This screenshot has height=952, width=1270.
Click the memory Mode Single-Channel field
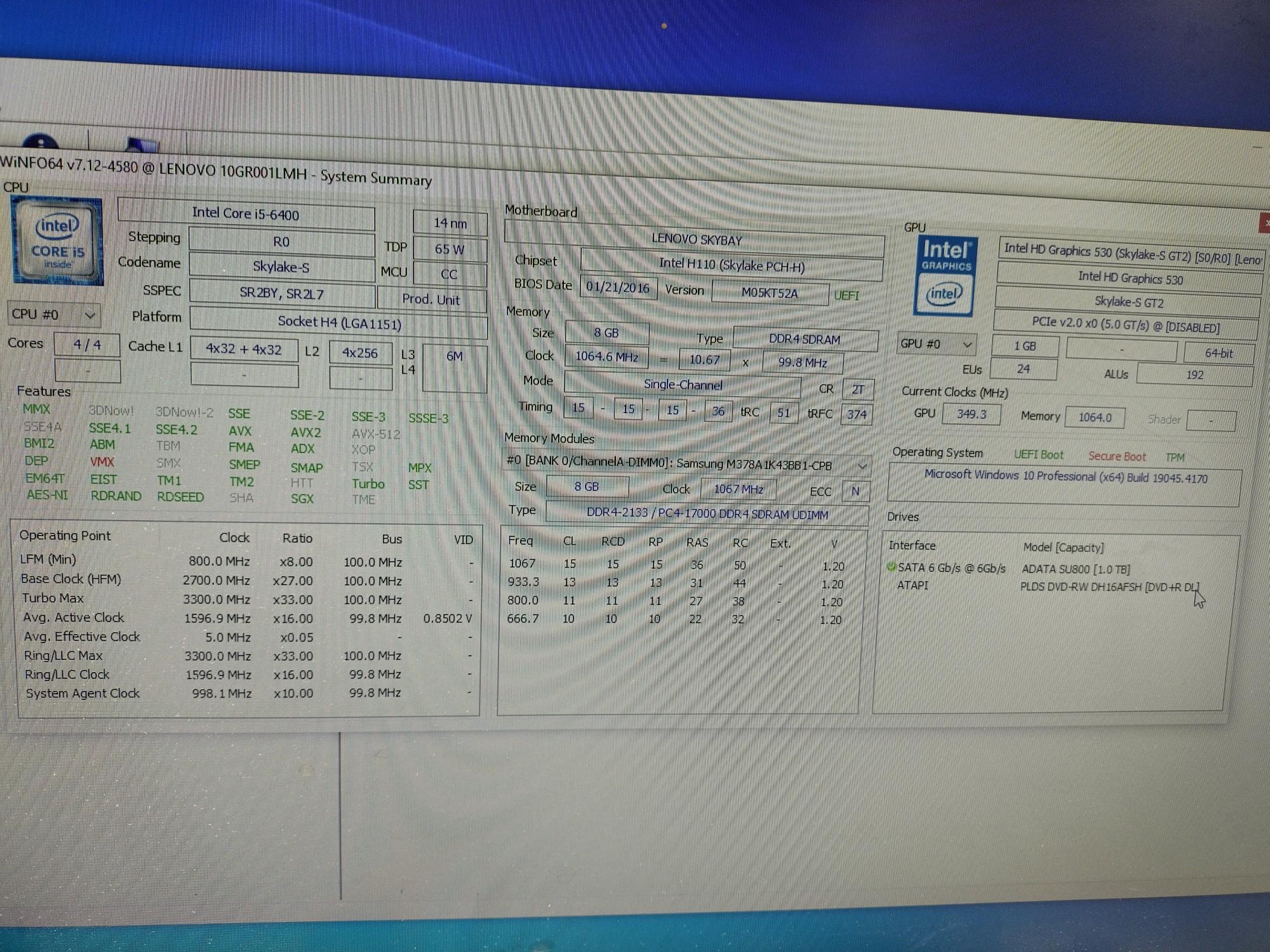tap(683, 385)
